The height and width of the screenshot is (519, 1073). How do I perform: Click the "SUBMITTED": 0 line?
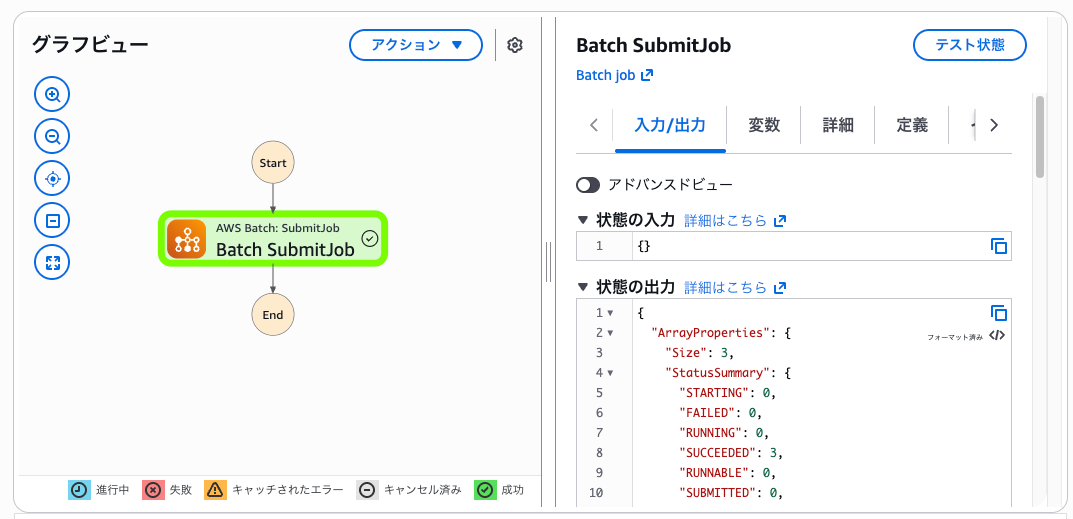point(730,493)
